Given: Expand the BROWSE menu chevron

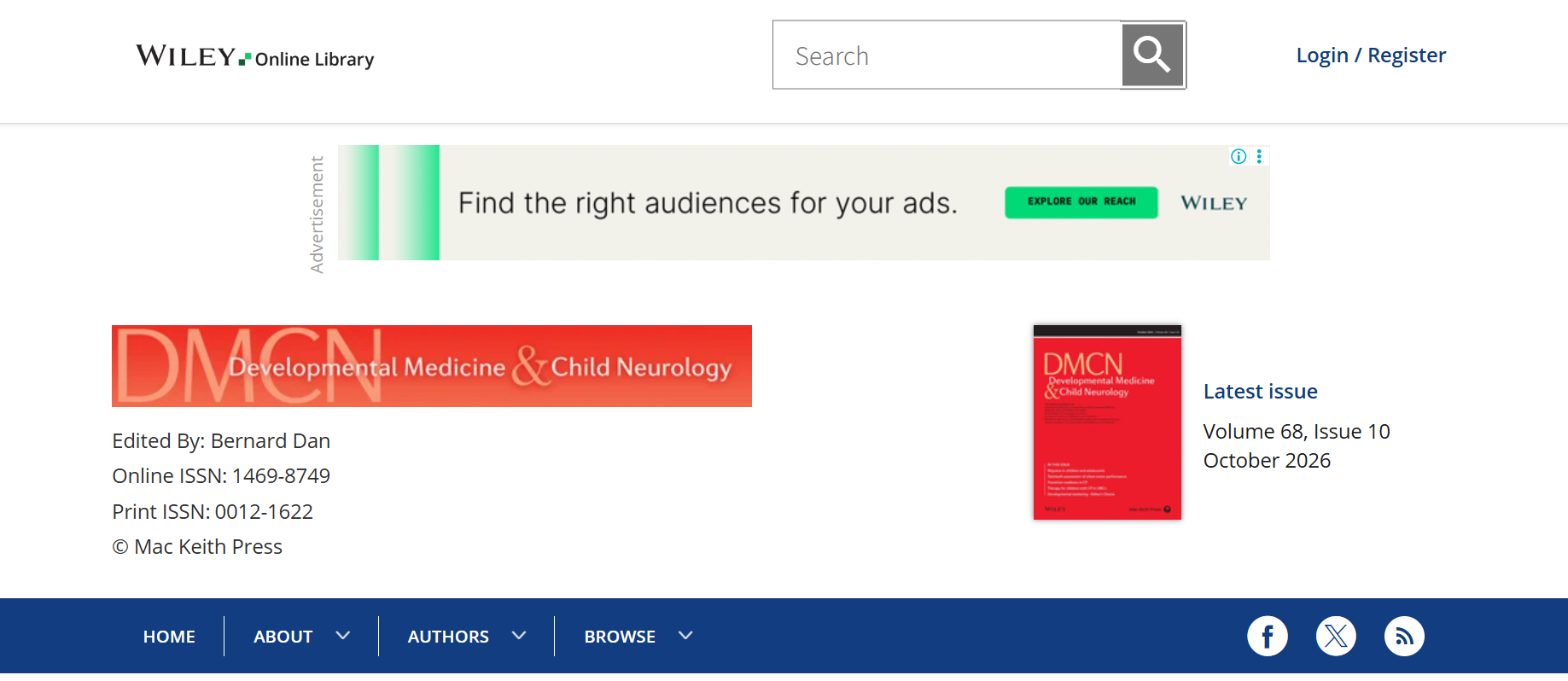Looking at the screenshot, I should (x=685, y=636).
